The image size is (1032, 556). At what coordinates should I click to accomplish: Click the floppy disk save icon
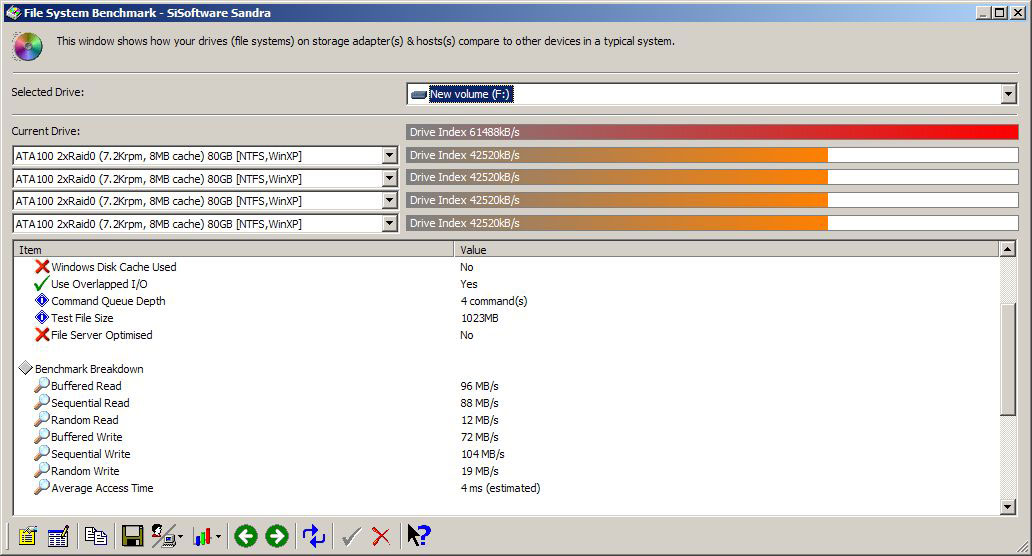coord(132,536)
